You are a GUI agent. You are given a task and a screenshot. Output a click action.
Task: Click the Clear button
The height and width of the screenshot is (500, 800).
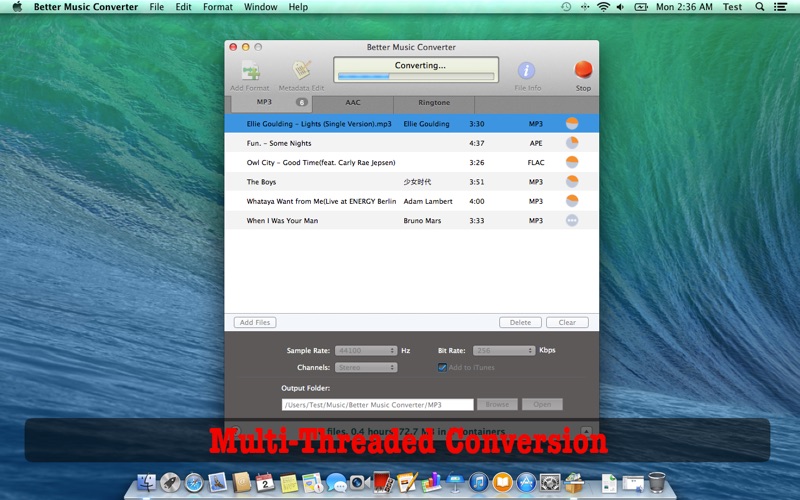point(567,322)
